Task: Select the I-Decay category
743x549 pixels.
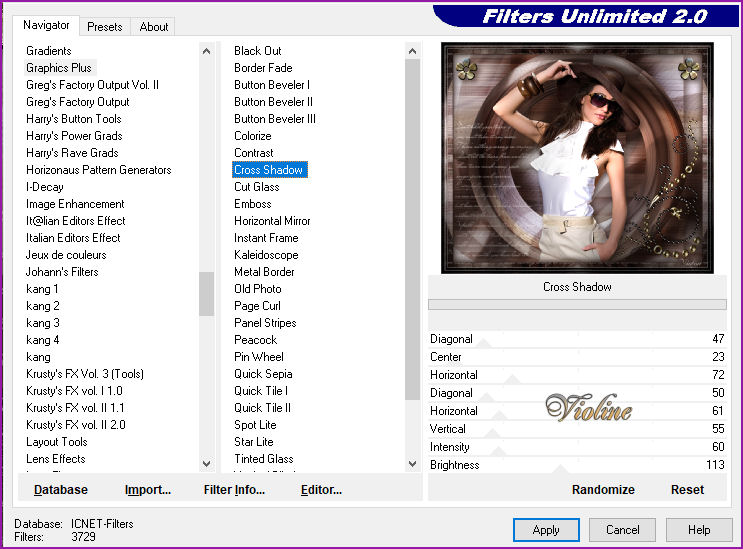Action: [x=45, y=187]
